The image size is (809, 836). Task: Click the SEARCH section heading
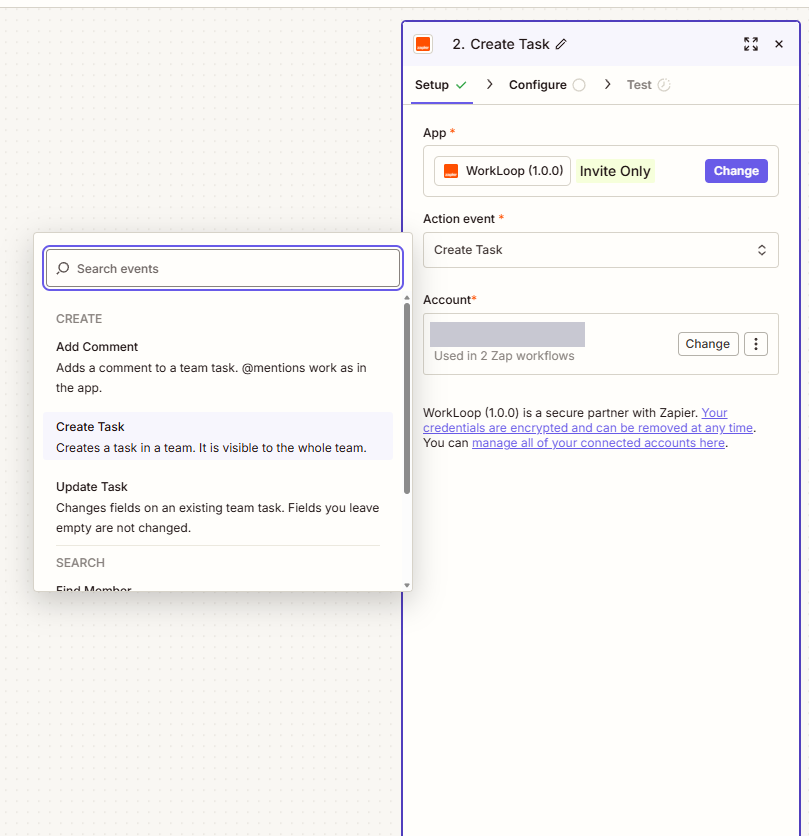[x=81, y=563]
